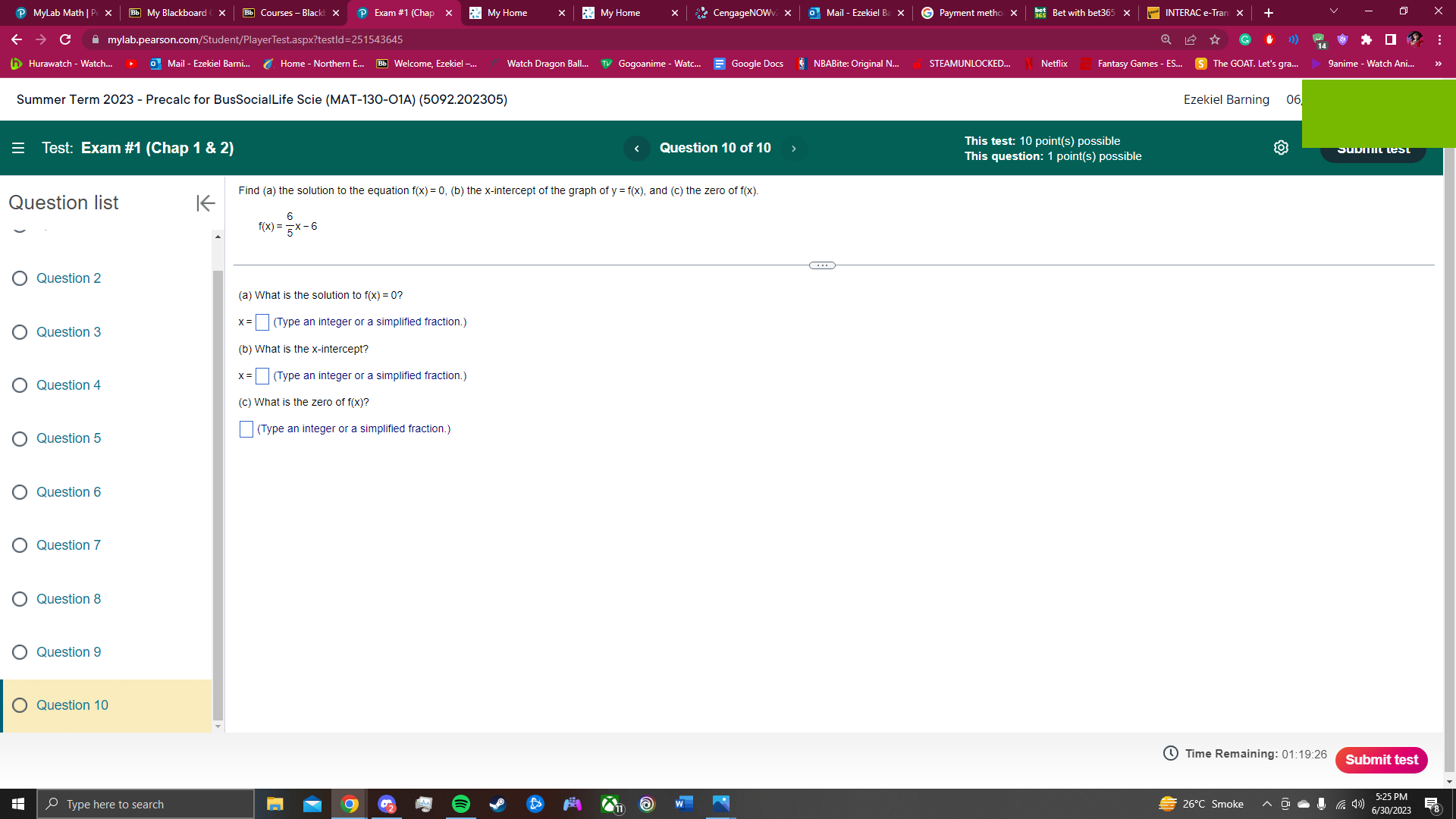The height and width of the screenshot is (819, 1456).
Task: Open the browser profile dropdown chevron
Action: tap(1332, 12)
